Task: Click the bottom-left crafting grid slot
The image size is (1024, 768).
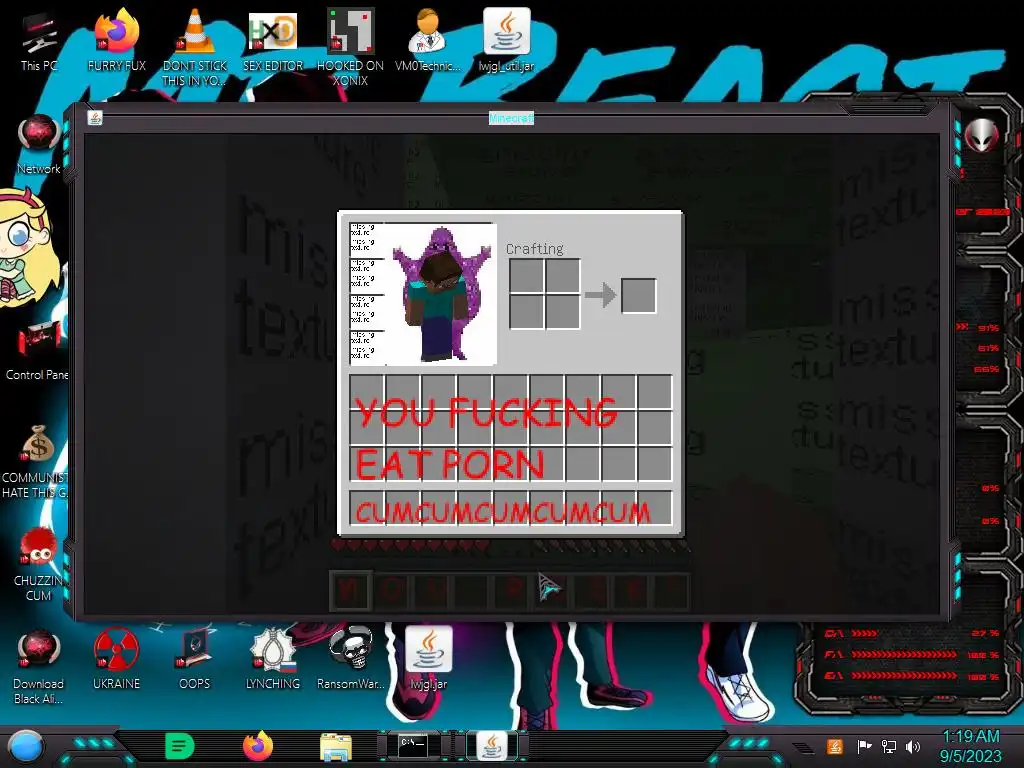Action: point(526,312)
